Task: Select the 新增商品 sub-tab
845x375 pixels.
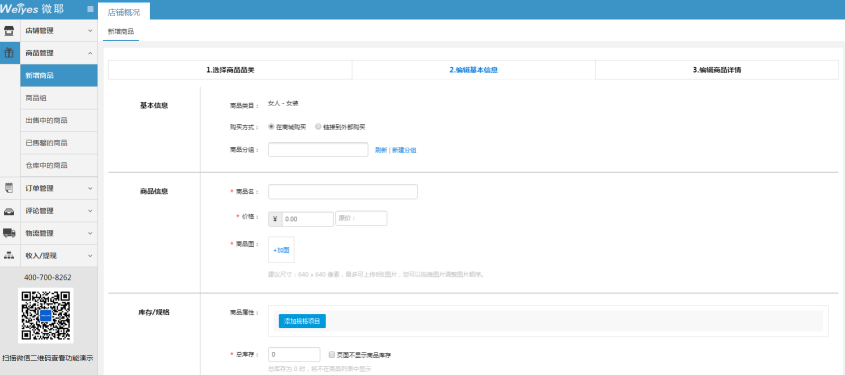Action: click(x=121, y=32)
